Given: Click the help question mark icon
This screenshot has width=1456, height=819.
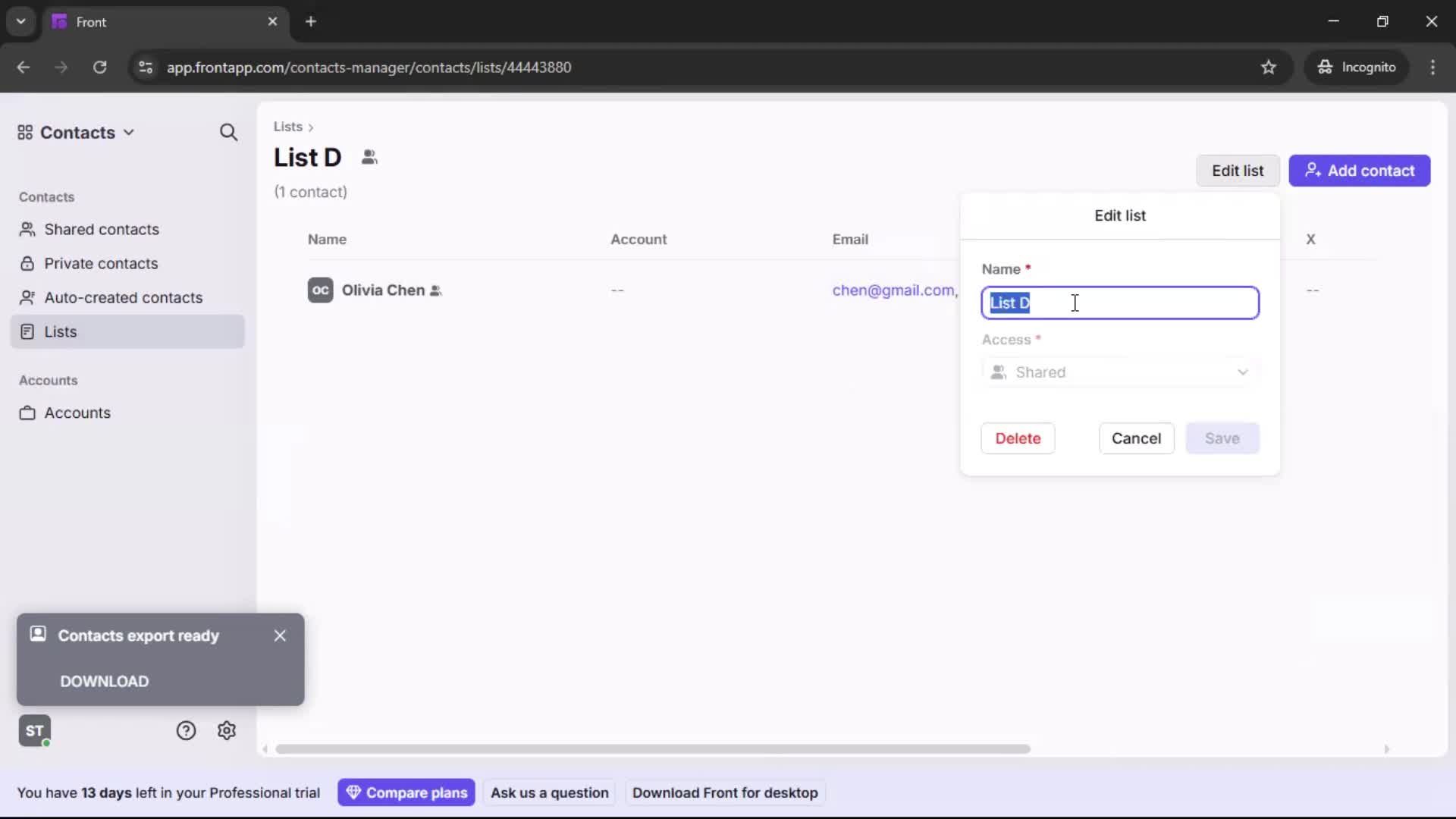Looking at the screenshot, I should coord(187,730).
